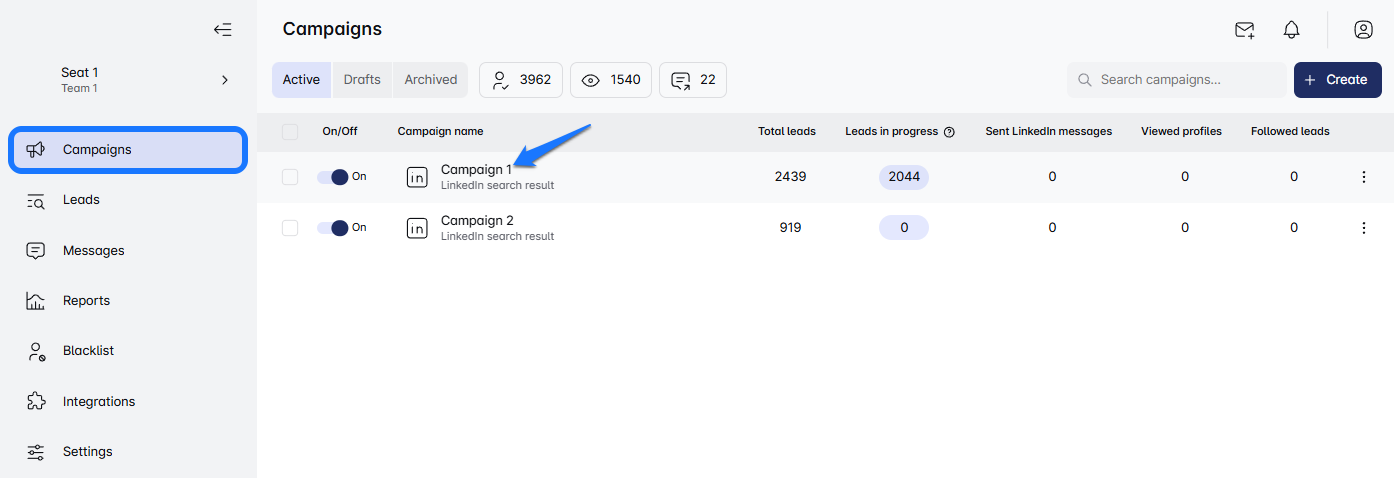Open the mail invite icon in header
The width and height of the screenshot is (1394, 478).
point(1244,30)
